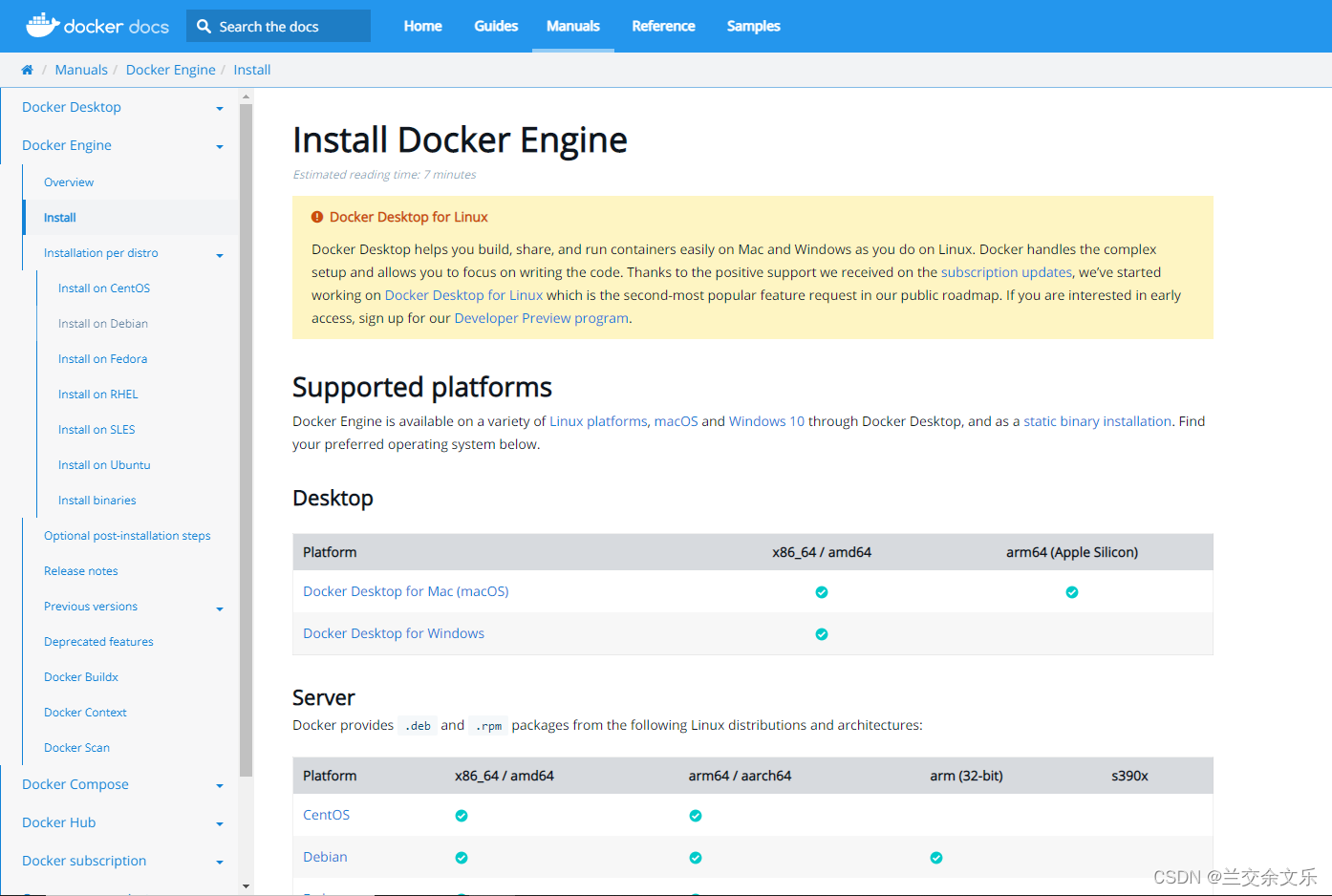1332x896 pixels.
Task: Expand Docker subscription section arrow
Action: click(x=220, y=863)
